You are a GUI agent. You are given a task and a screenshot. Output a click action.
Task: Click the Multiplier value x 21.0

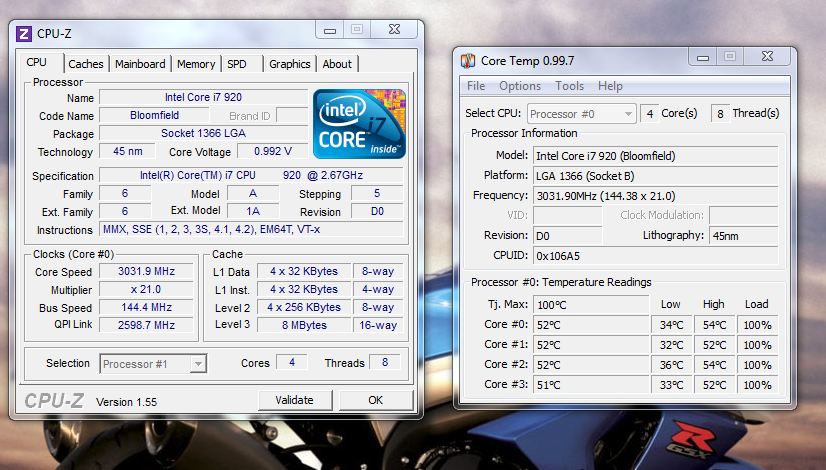point(146,289)
